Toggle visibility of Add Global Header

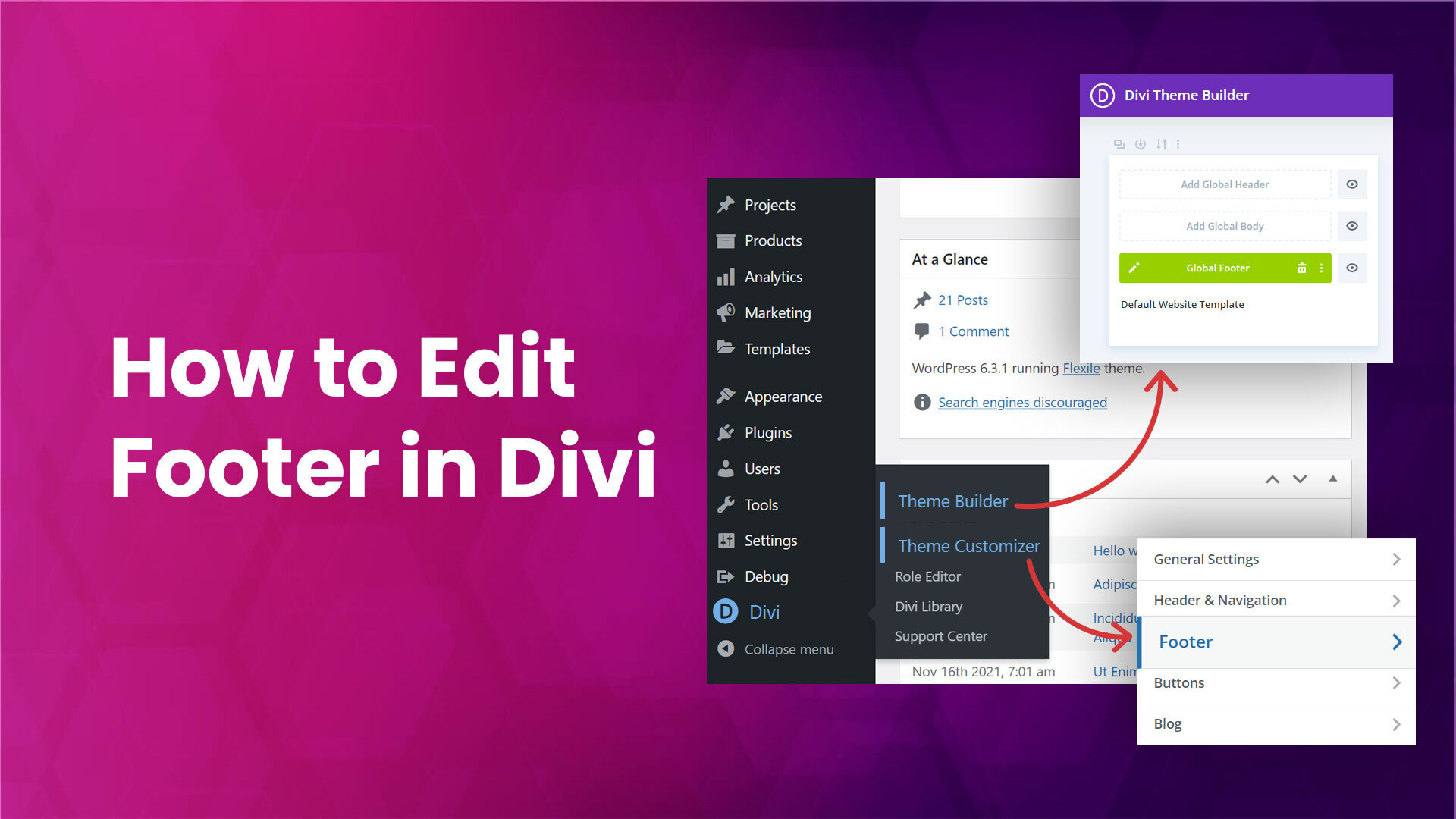(1353, 184)
